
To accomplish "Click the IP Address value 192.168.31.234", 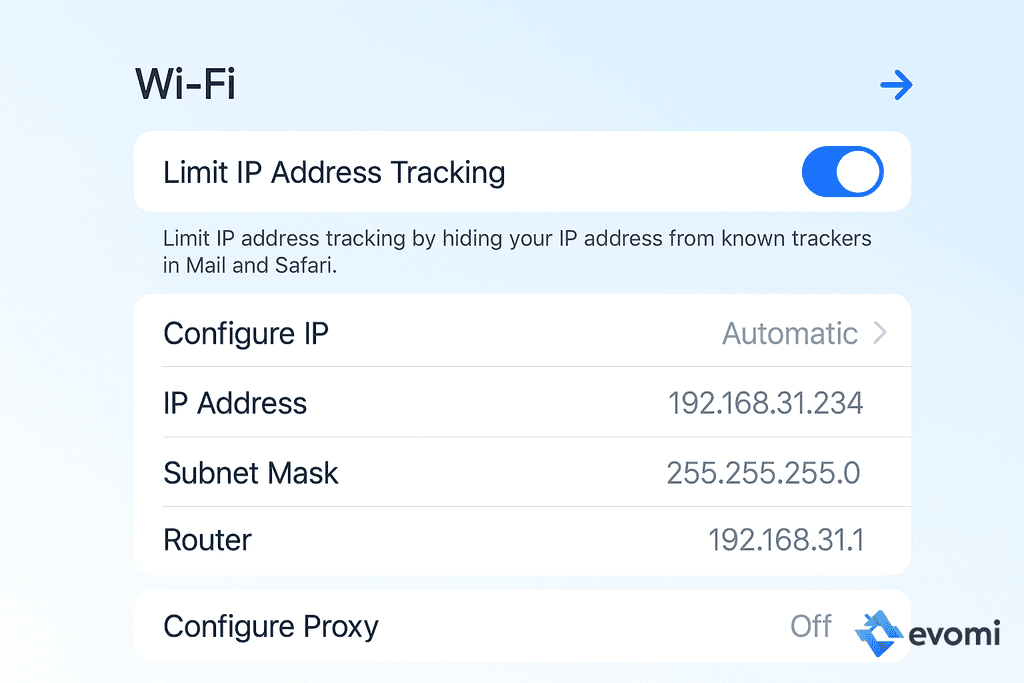I will pyautogui.click(x=766, y=402).
